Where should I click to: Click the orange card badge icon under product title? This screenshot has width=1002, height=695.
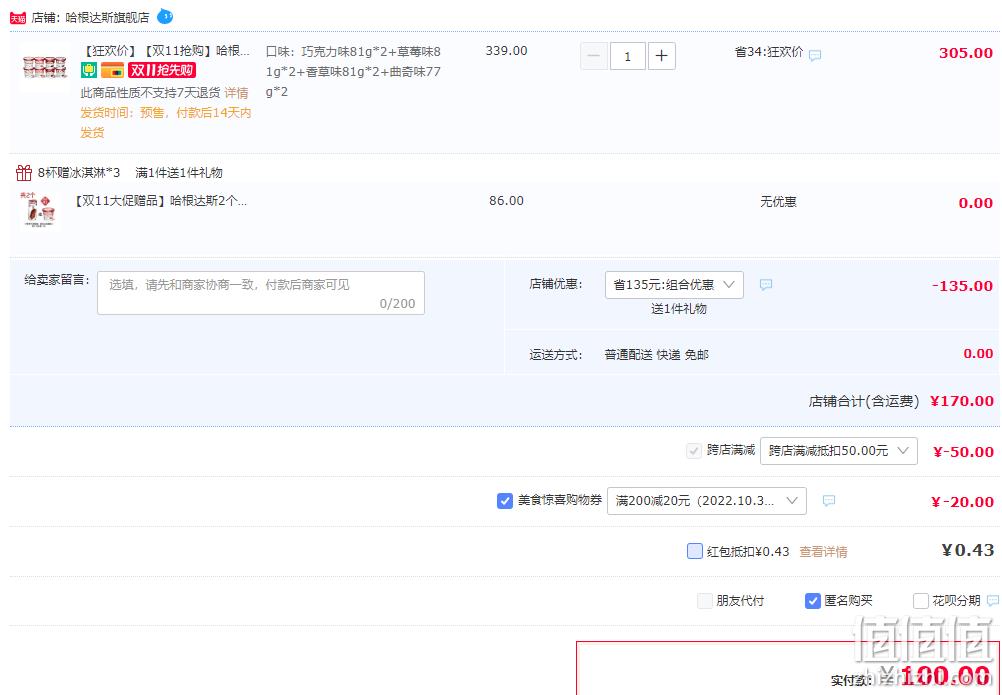tap(112, 70)
